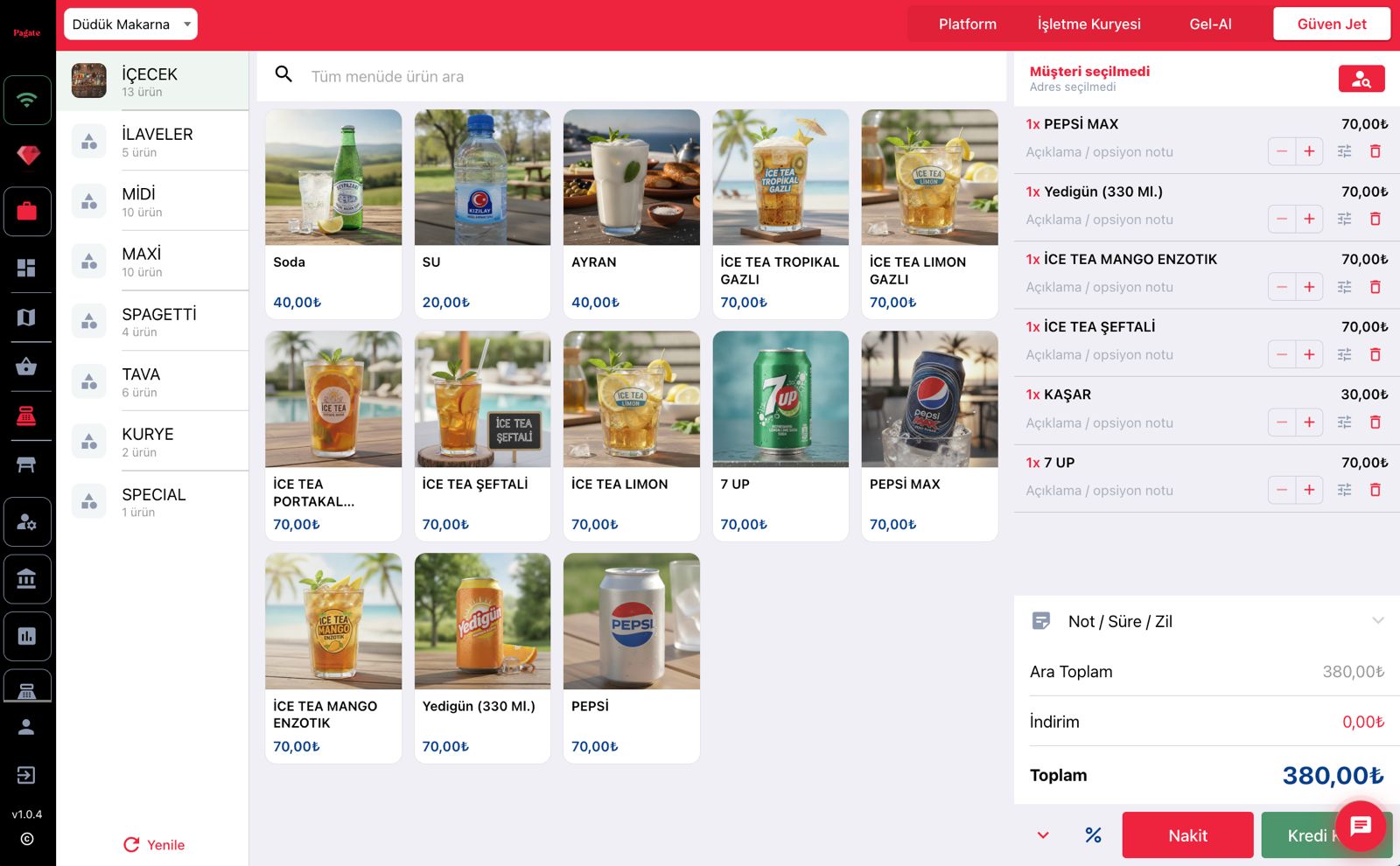Switch to the İşletme Kuryesi tab

(x=1089, y=24)
